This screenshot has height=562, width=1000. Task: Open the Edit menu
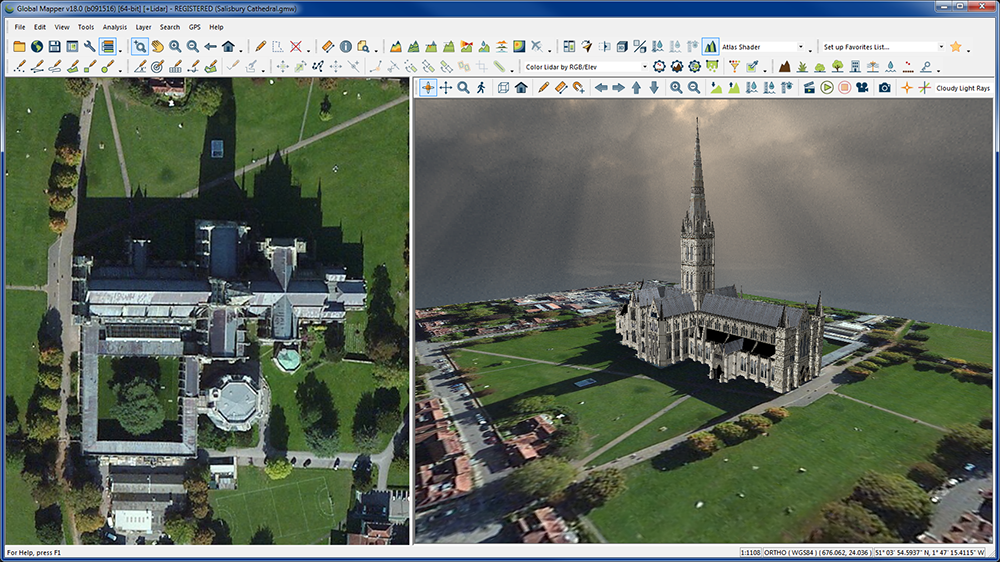(40, 27)
